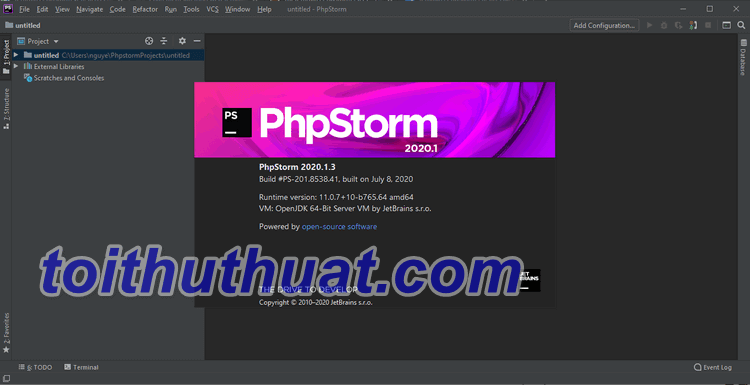The height and width of the screenshot is (385, 750).
Task: Open the 2: Favorites side tab
Action: click(x=6, y=333)
